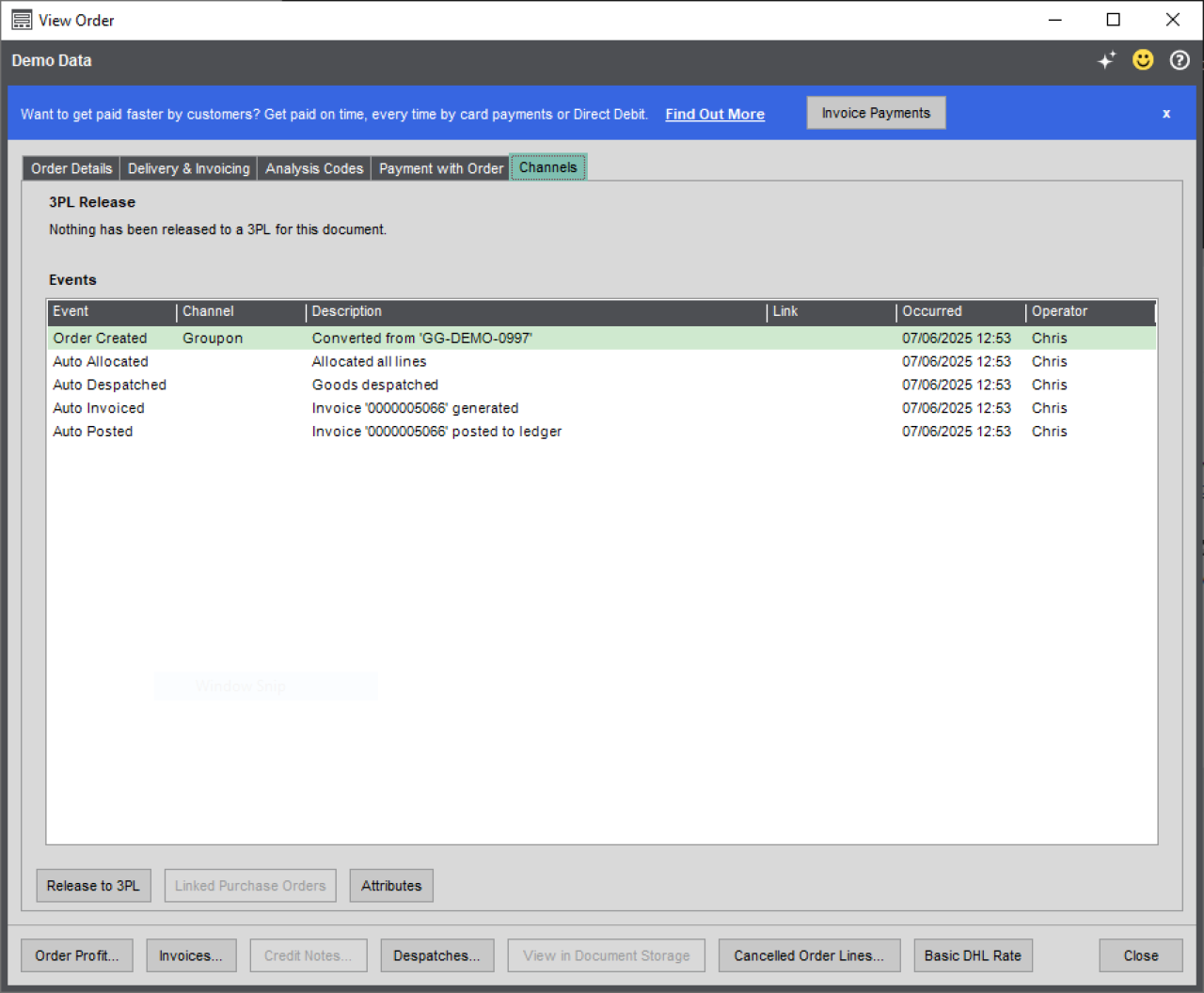Open the Delivery & Invoicing tab
The width and height of the screenshot is (1204, 993).
pos(189,168)
